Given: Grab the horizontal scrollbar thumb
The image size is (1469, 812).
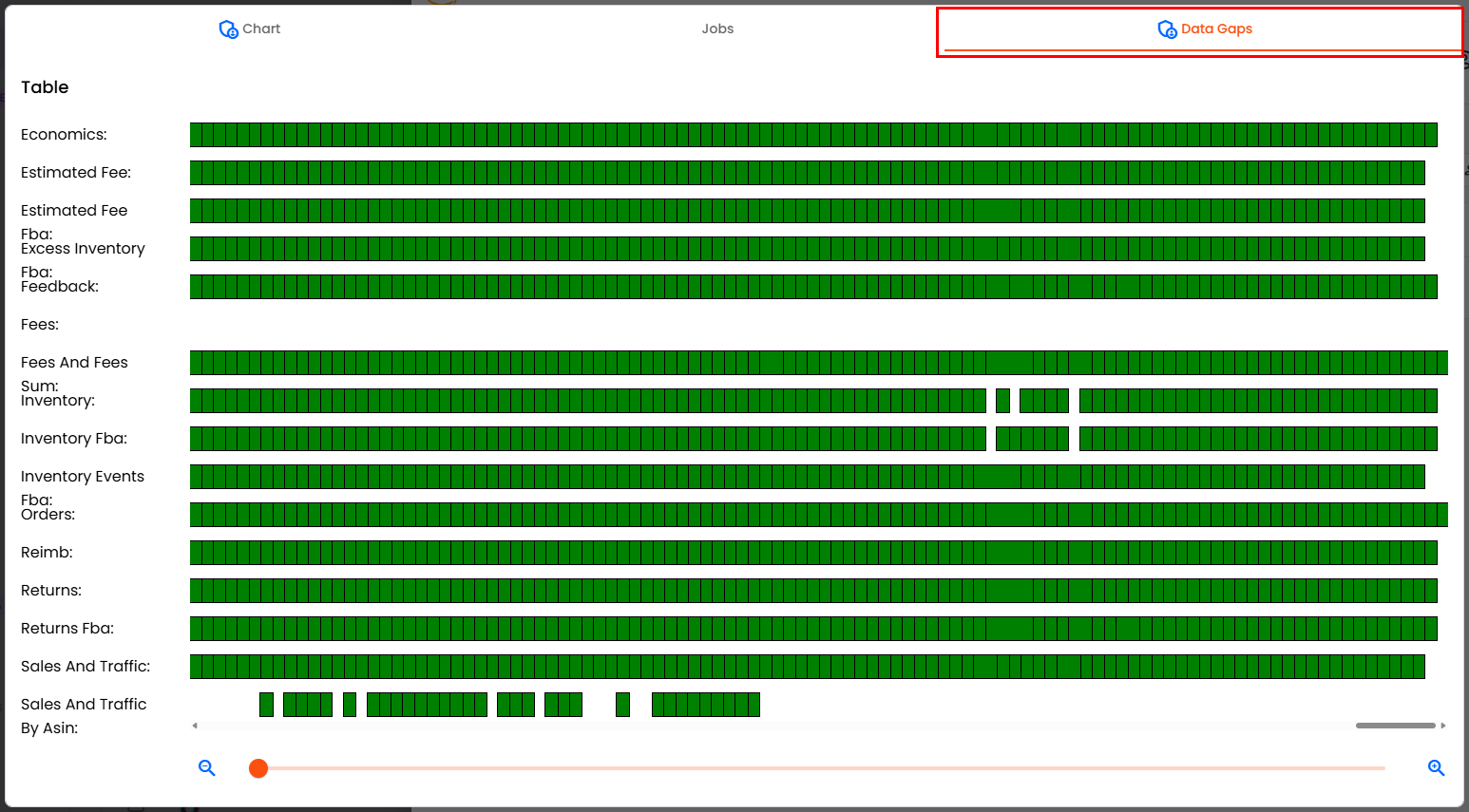Looking at the screenshot, I should point(1395,726).
